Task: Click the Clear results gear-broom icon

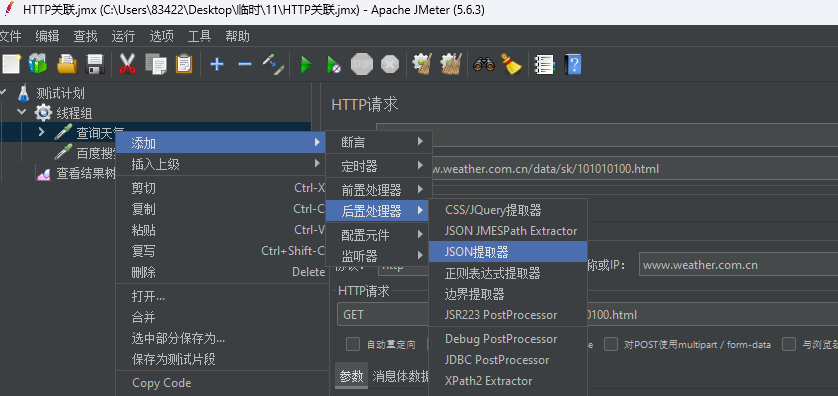Action: coord(422,65)
